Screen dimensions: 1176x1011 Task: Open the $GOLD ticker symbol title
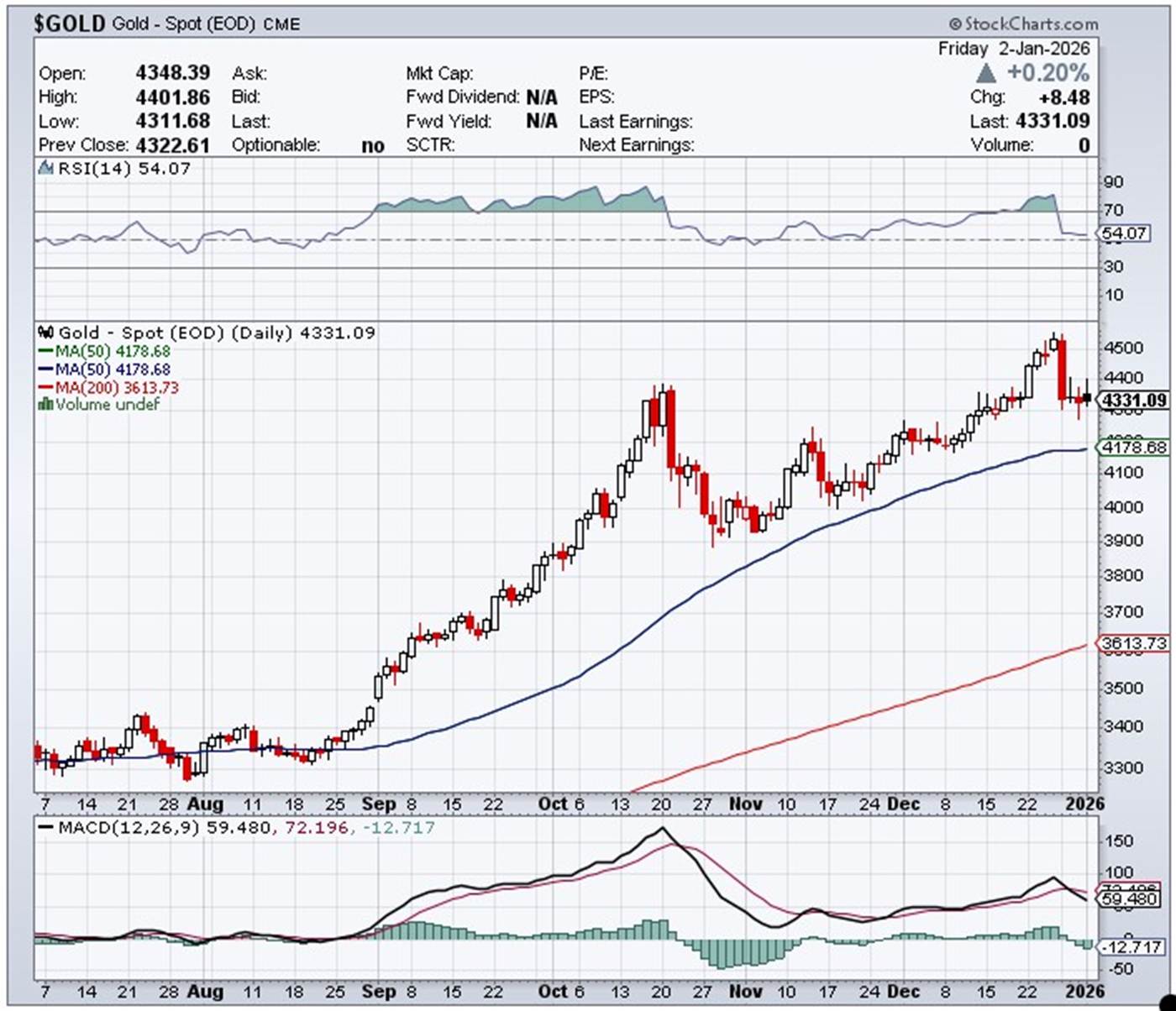pyautogui.click(x=70, y=24)
